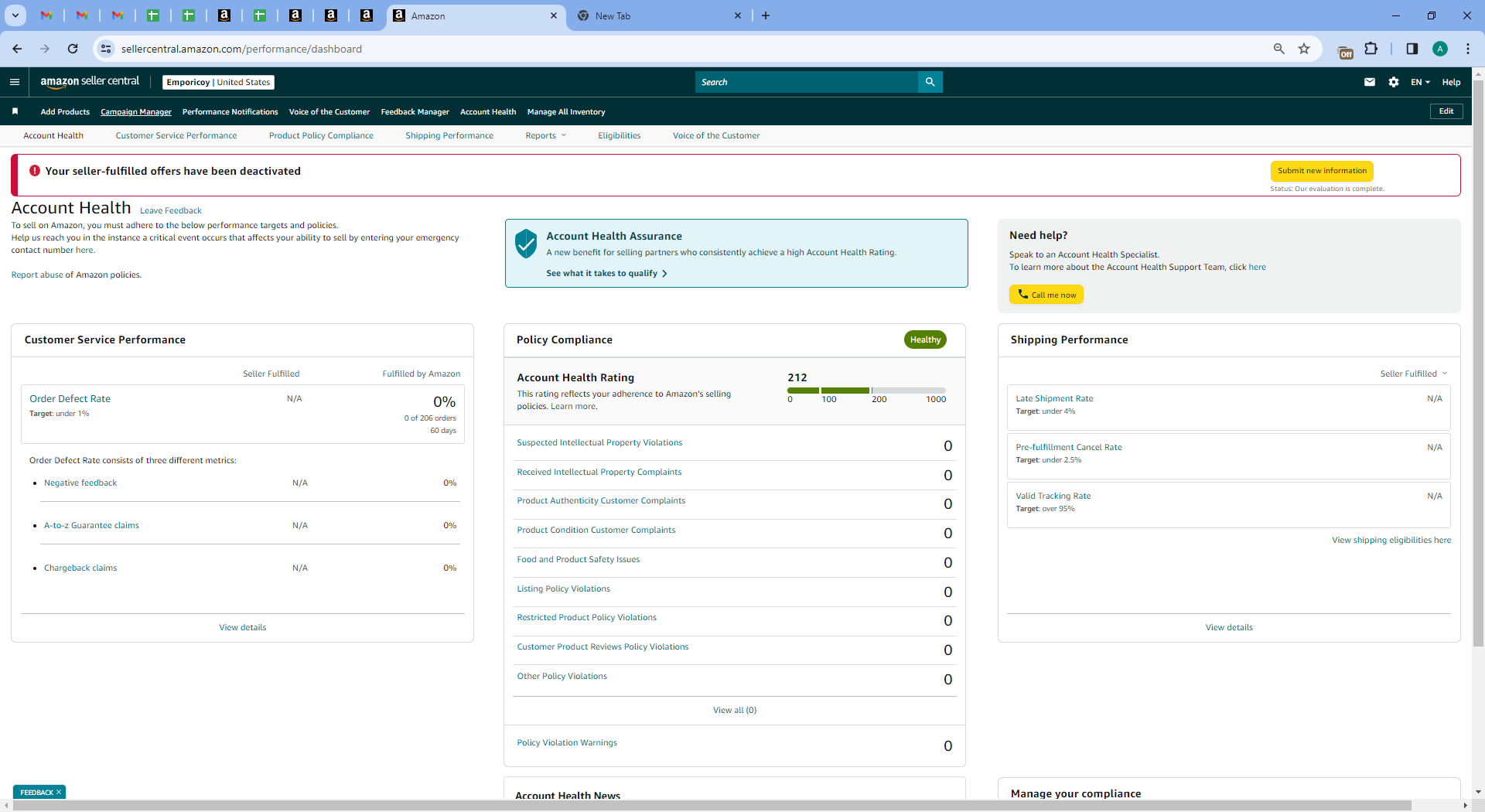This screenshot has width=1485, height=812.
Task: Click the Healthy status badge
Action: click(x=925, y=339)
